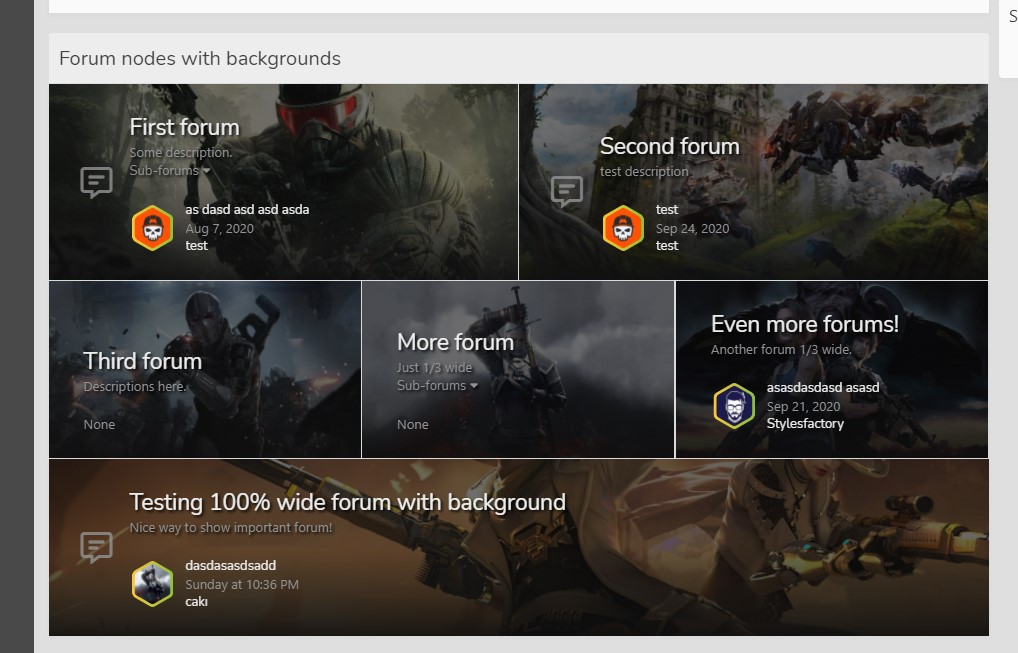The height and width of the screenshot is (653, 1018).
Task: Click the 'Sep 21, 2020' post date
Action: [803, 406]
